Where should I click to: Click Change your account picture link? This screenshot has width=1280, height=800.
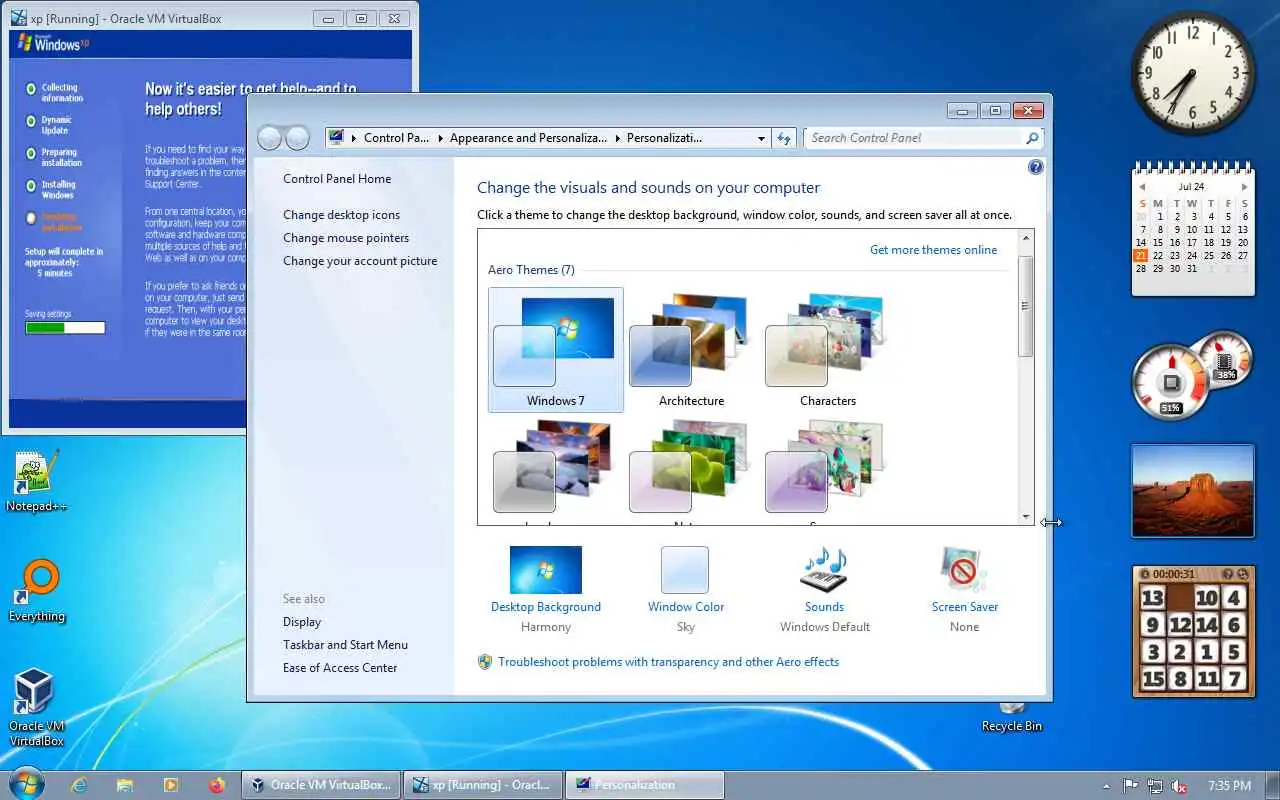(x=360, y=261)
